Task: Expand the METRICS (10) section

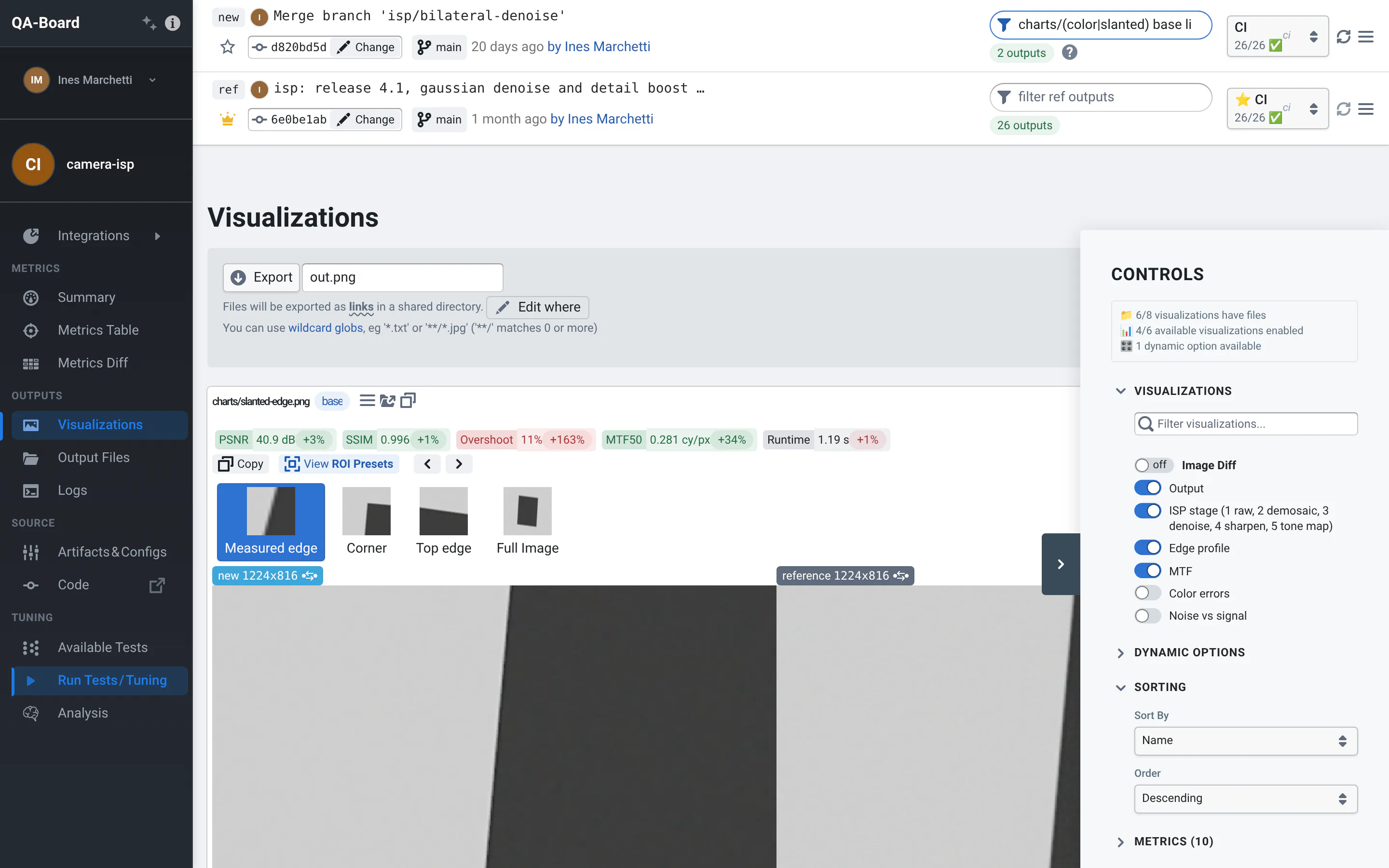Action: coord(1120,841)
